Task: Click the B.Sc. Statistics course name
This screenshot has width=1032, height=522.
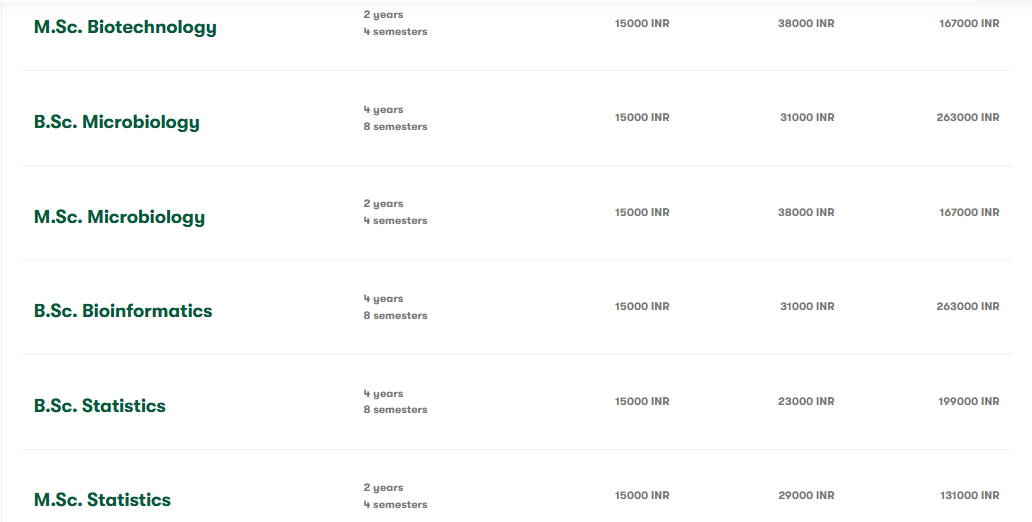Action: pyautogui.click(x=100, y=406)
